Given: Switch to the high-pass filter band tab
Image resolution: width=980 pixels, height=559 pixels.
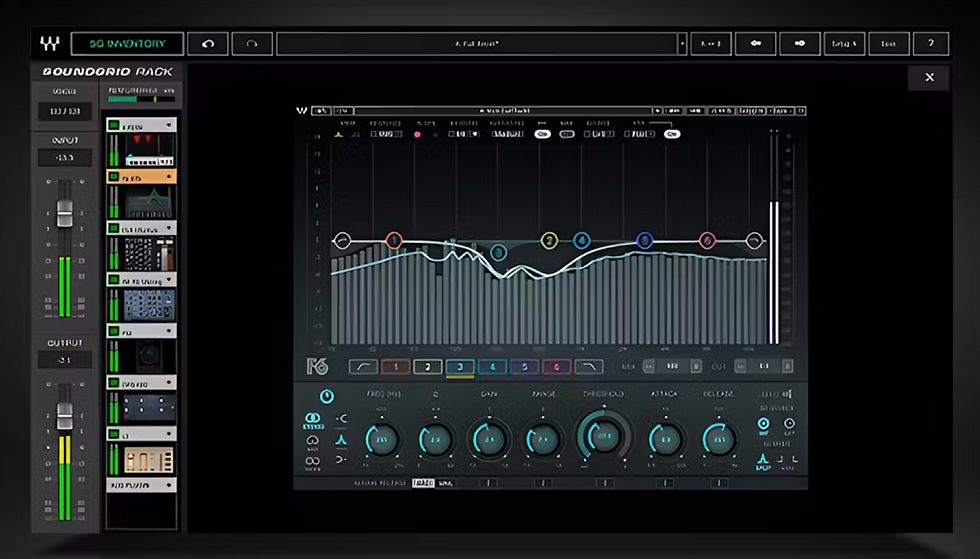Looking at the screenshot, I should click(363, 367).
